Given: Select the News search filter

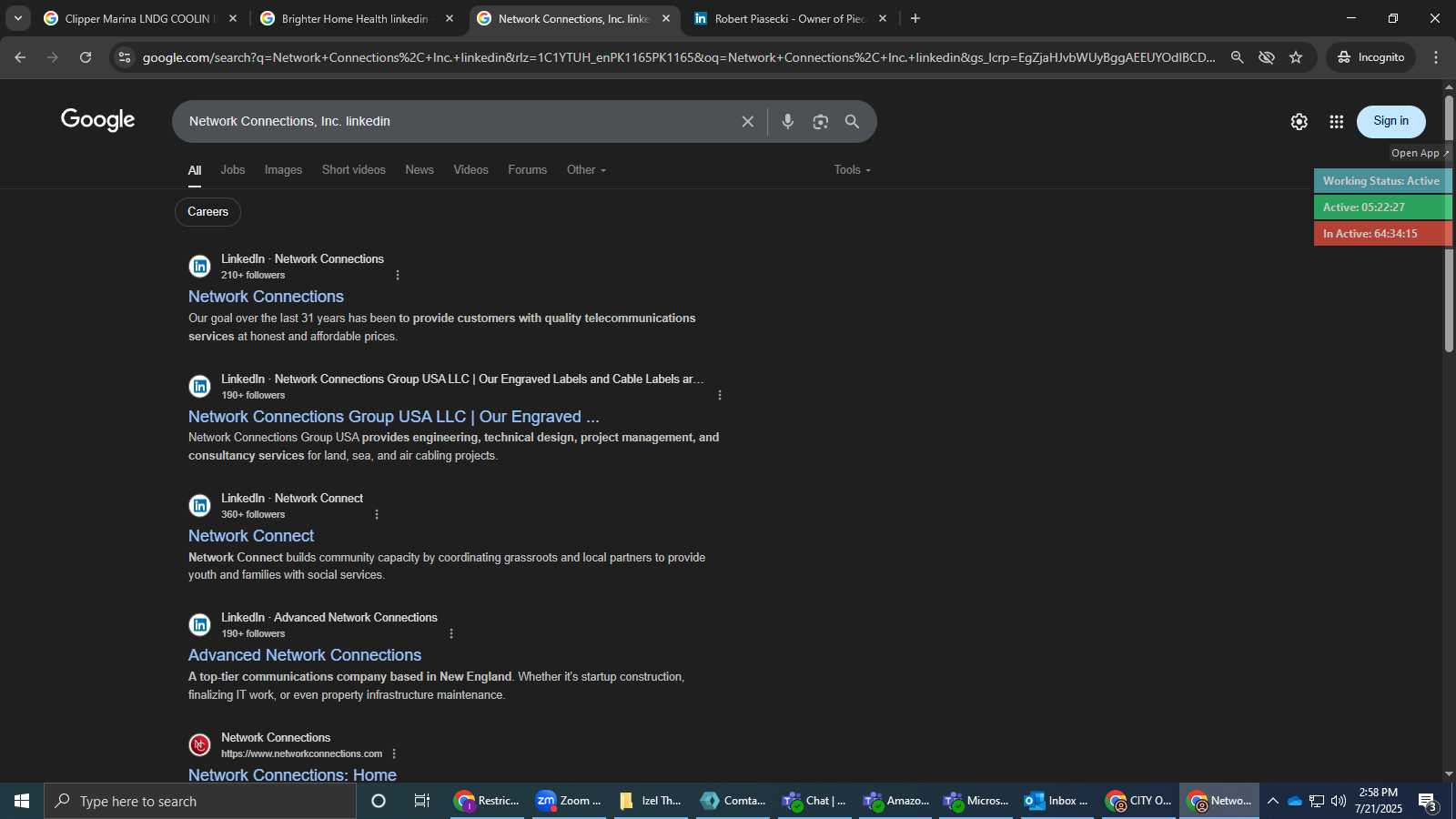Looking at the screenshot, I should tap(420, 170).
